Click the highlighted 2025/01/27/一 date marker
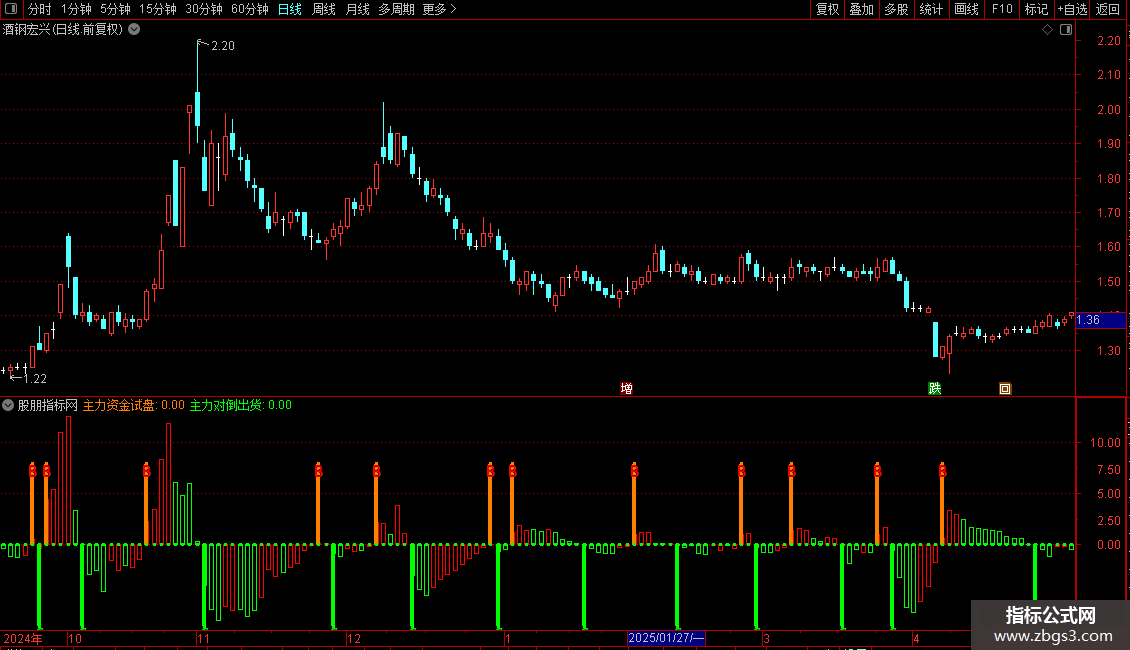1130x650 pixels. [x=666, y=638]
